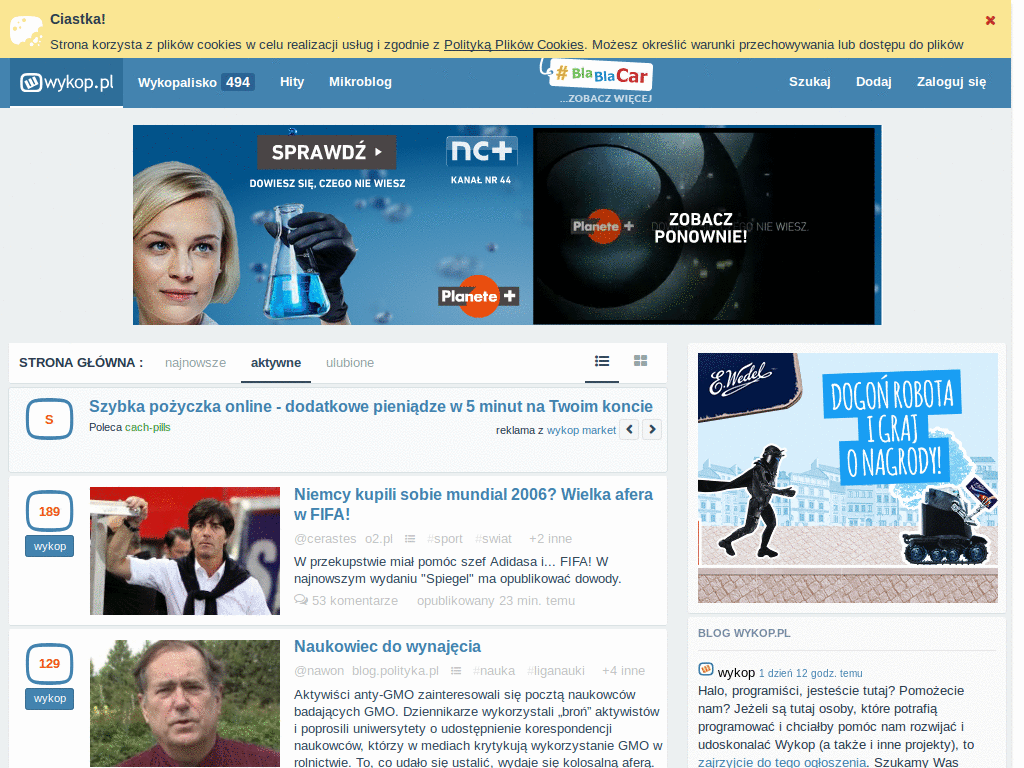Click the 129 vote counter
This screenshot has width=1024, height=768.
(49, 664)
